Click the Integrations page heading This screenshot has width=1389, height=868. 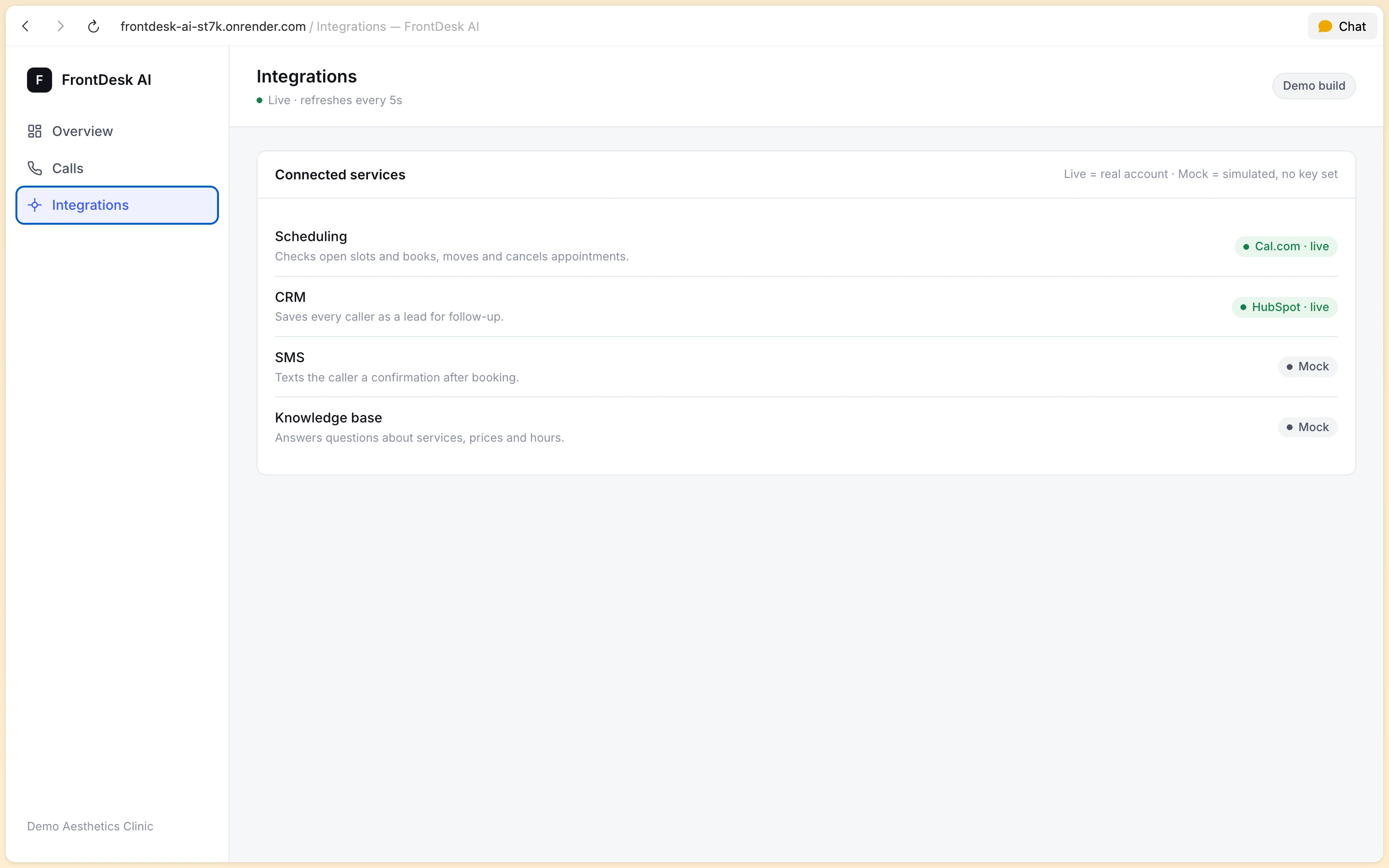point(307,76)
